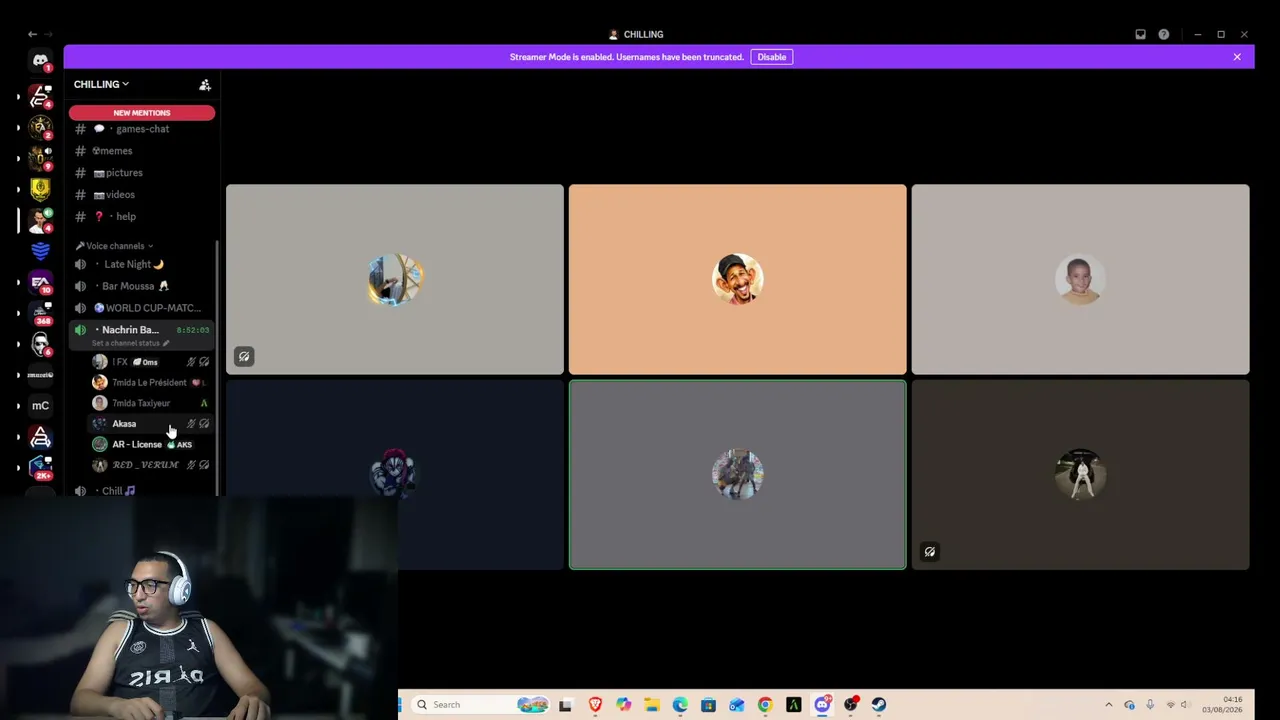Click the top-left gray video tile
The width and height of the screenshot is (1280, 720).
point(395,279)
